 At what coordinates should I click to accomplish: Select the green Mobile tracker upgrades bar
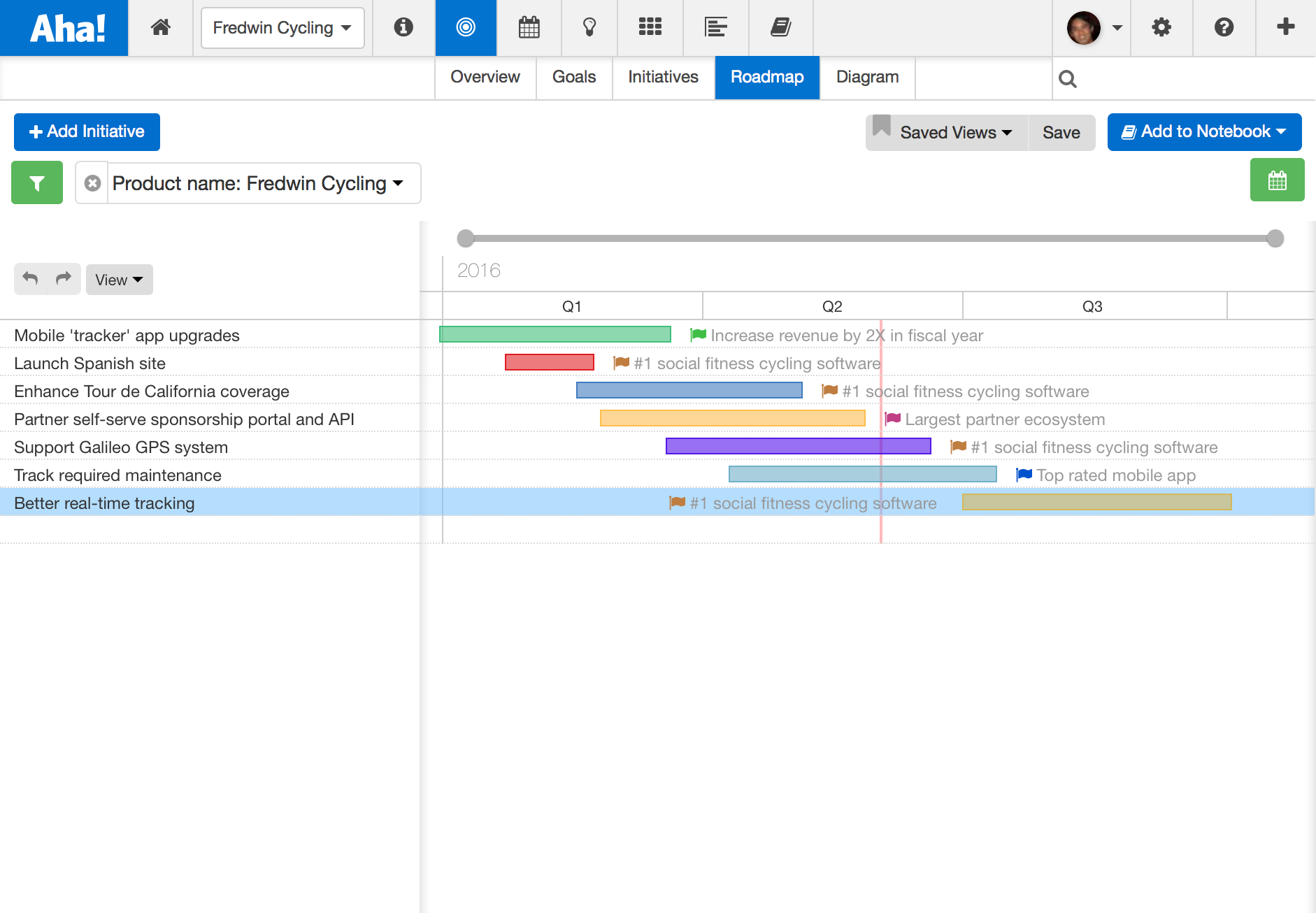coord(555,334)
